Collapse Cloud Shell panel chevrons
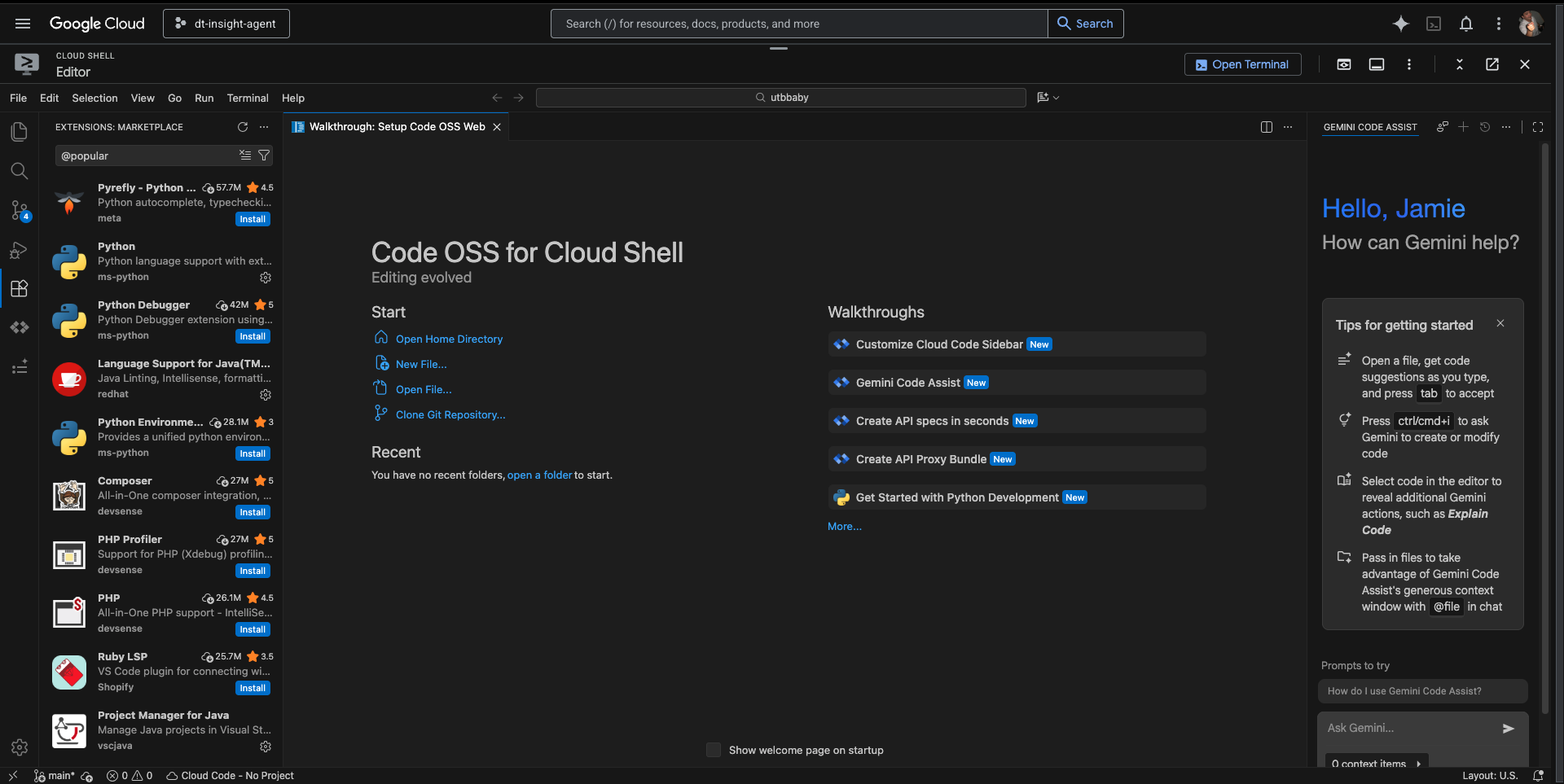This screenshot has height=784, width=1564. point(1460,64)
